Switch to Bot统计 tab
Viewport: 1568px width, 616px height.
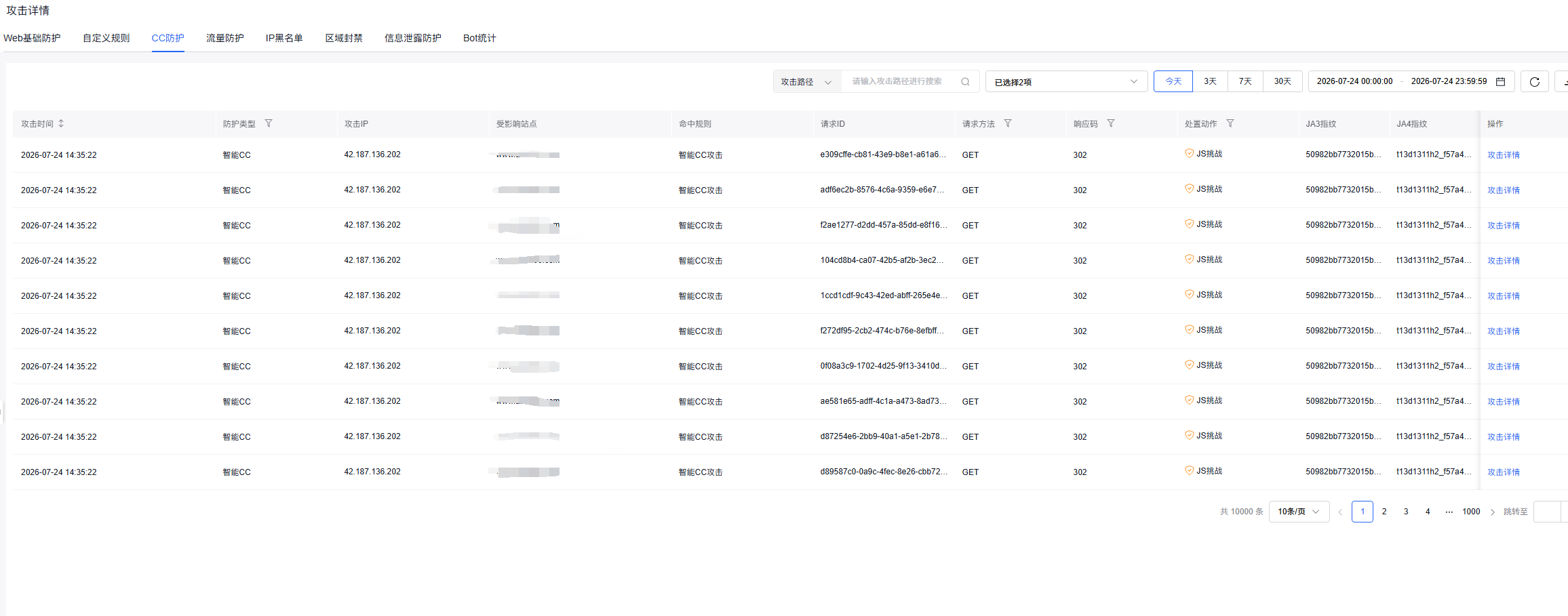tap(479, 38)
